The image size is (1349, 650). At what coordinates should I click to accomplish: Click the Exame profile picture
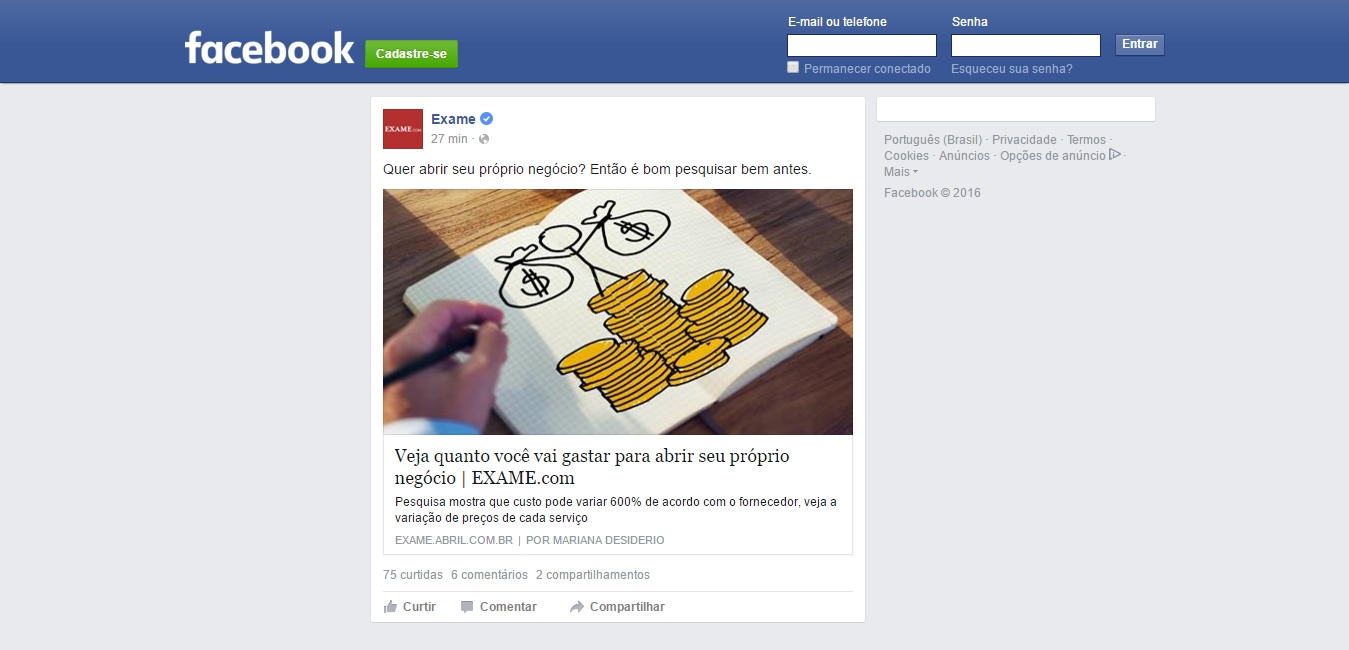(403, 129)
